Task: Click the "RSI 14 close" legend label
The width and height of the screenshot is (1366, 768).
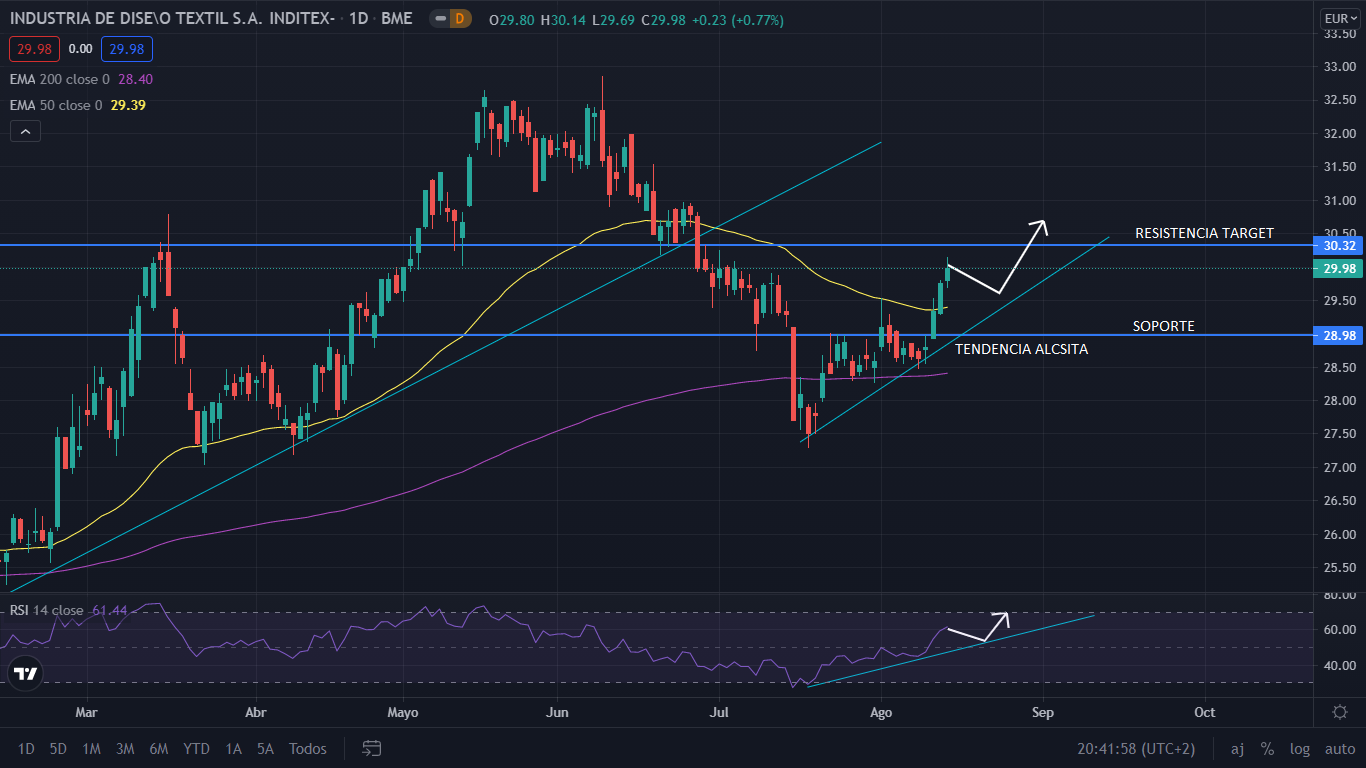Action: click(x=46, y=609)
